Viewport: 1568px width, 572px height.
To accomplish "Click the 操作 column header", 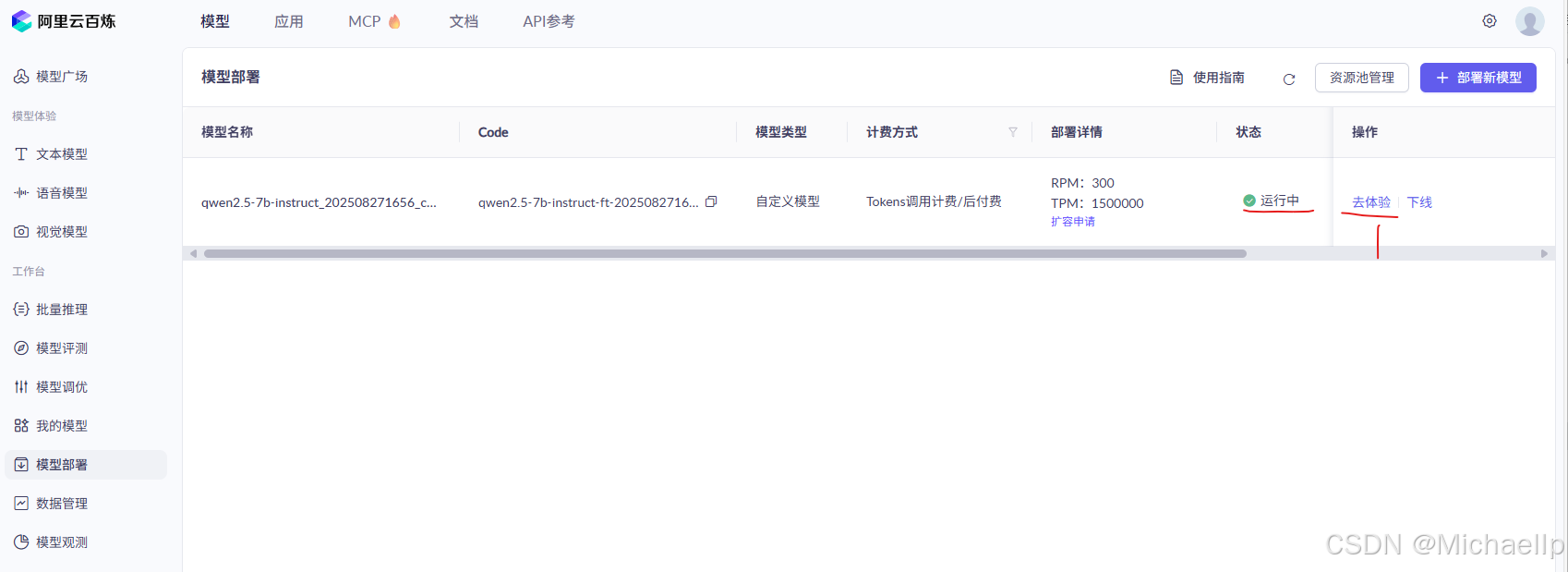I will [x=1365, y=132].
